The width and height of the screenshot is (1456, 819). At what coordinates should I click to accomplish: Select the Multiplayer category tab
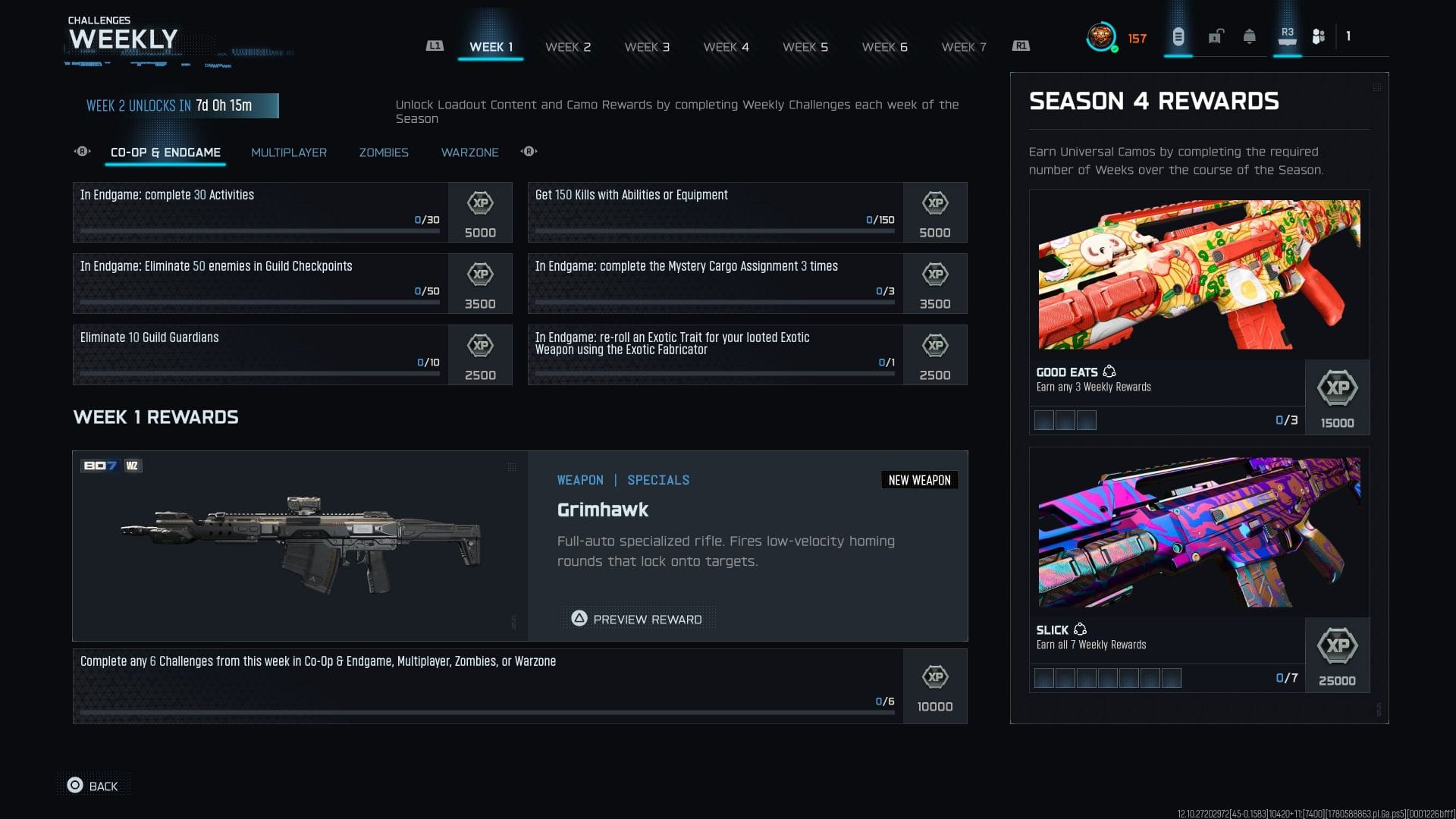click(x=289, y=152)
